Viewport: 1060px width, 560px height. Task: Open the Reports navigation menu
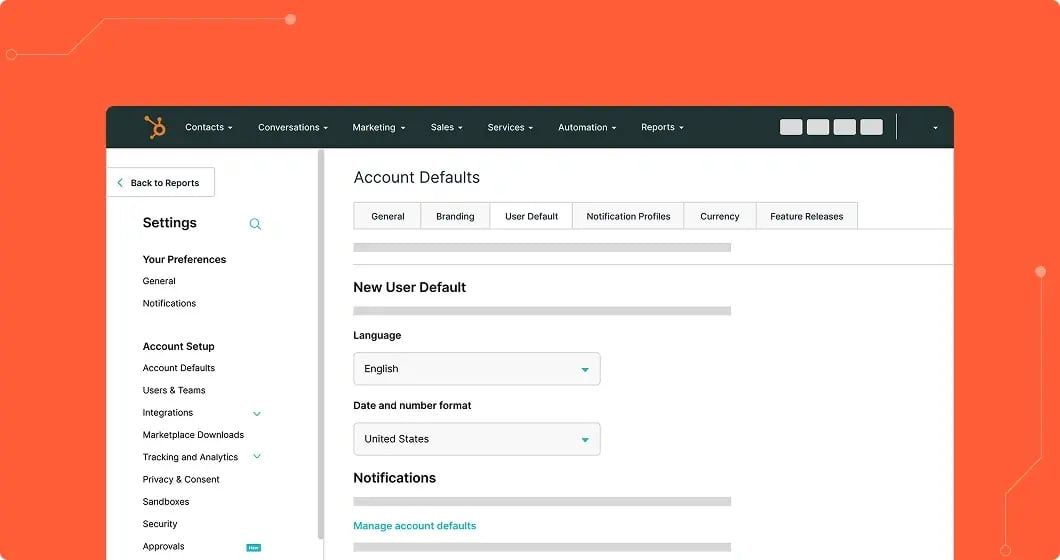point(662,128)
